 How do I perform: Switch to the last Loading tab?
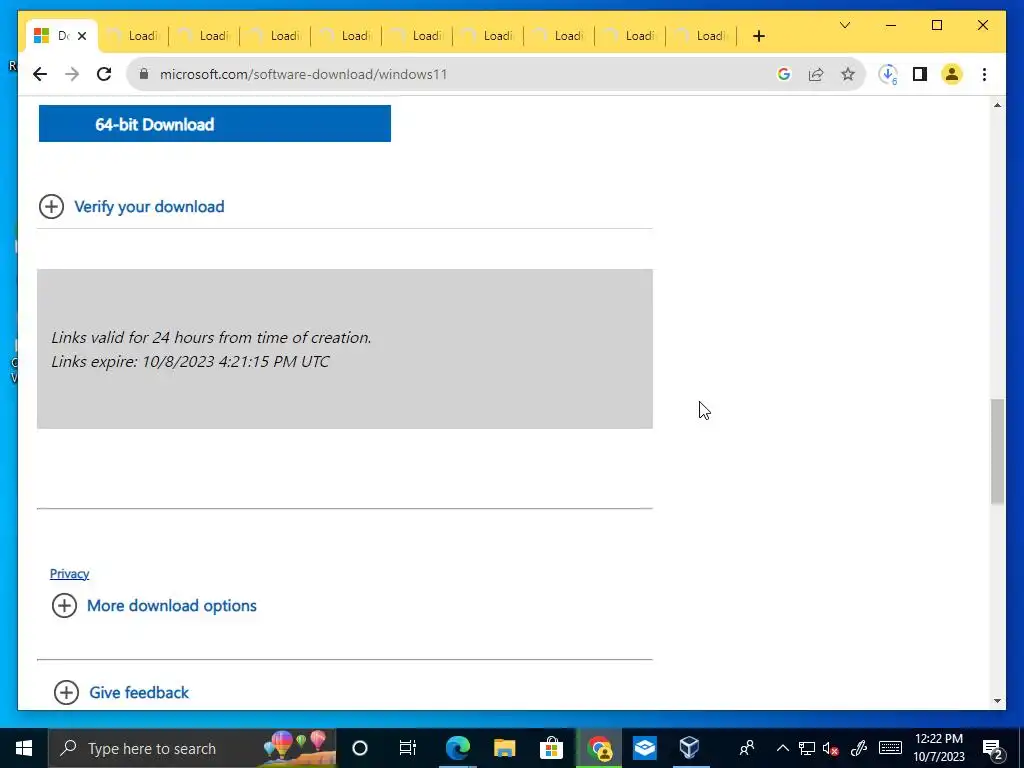tap(701, 37)
